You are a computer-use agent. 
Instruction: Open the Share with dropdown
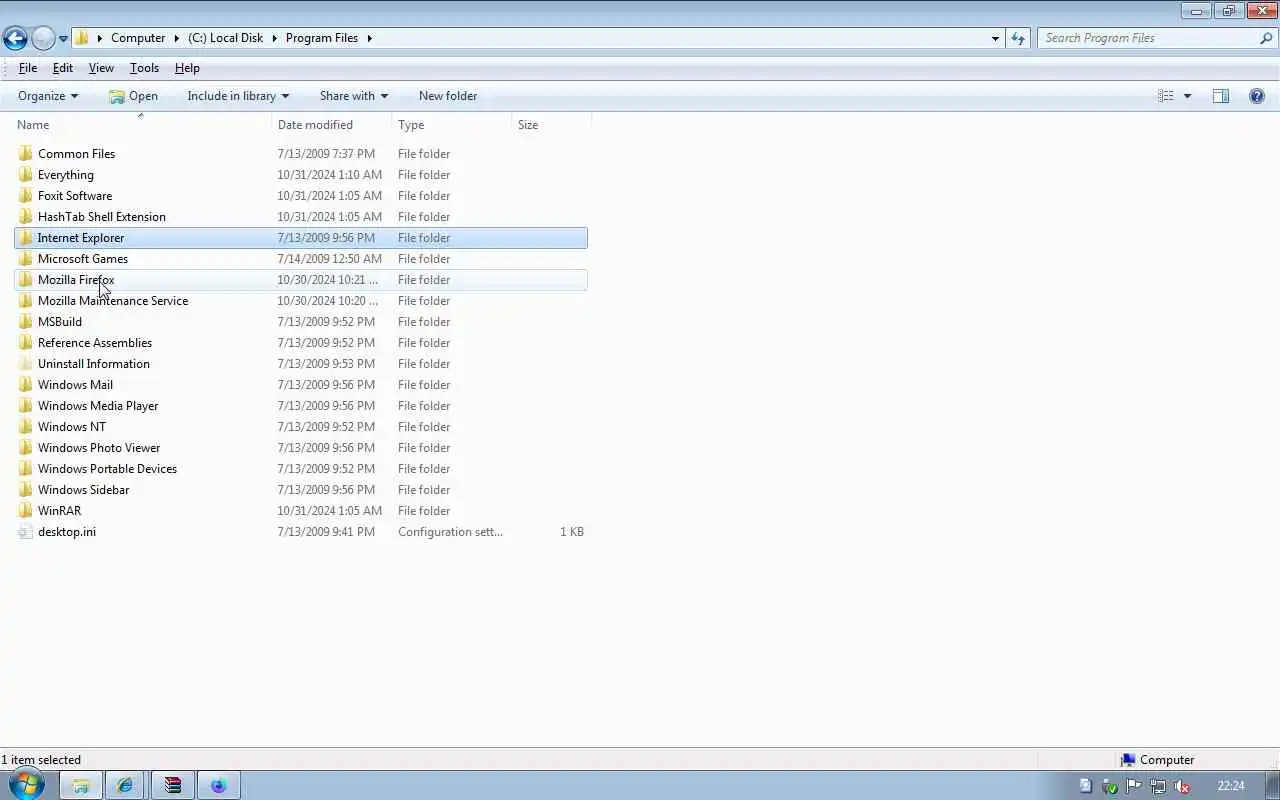click(353, 96)
